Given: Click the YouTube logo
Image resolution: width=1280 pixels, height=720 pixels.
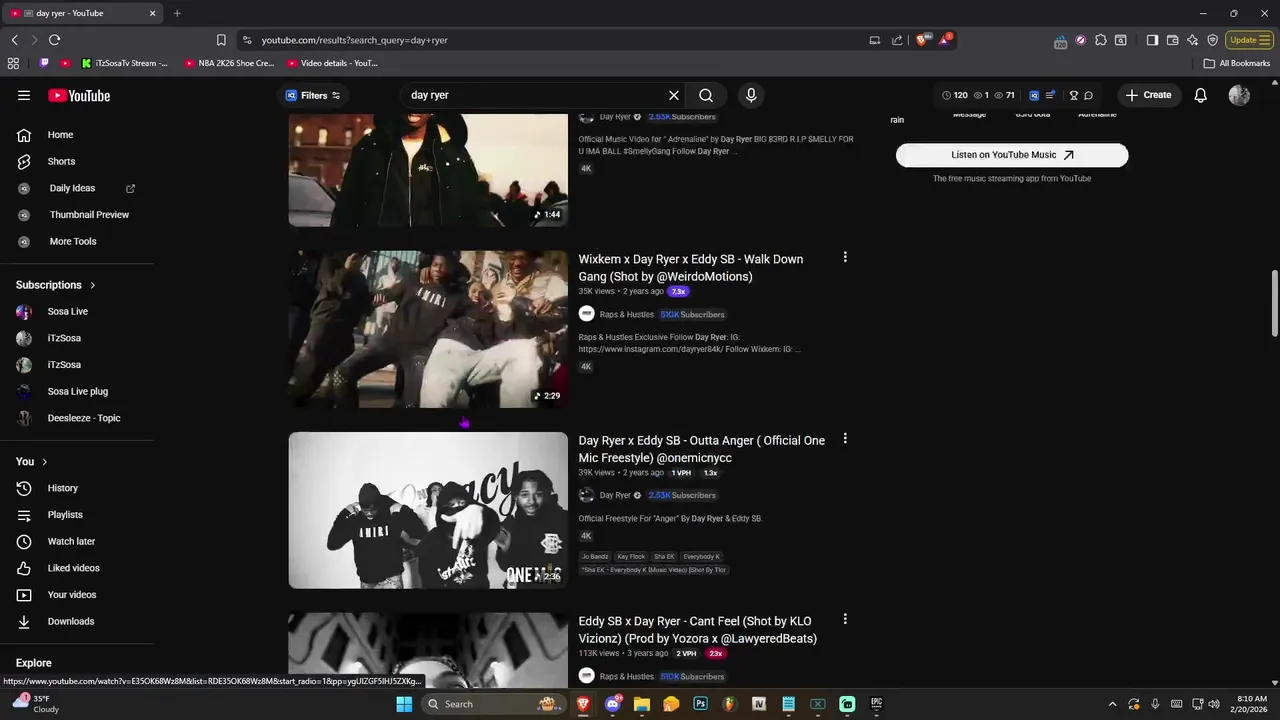Looking at the screenshot, I should click(79, 95).
